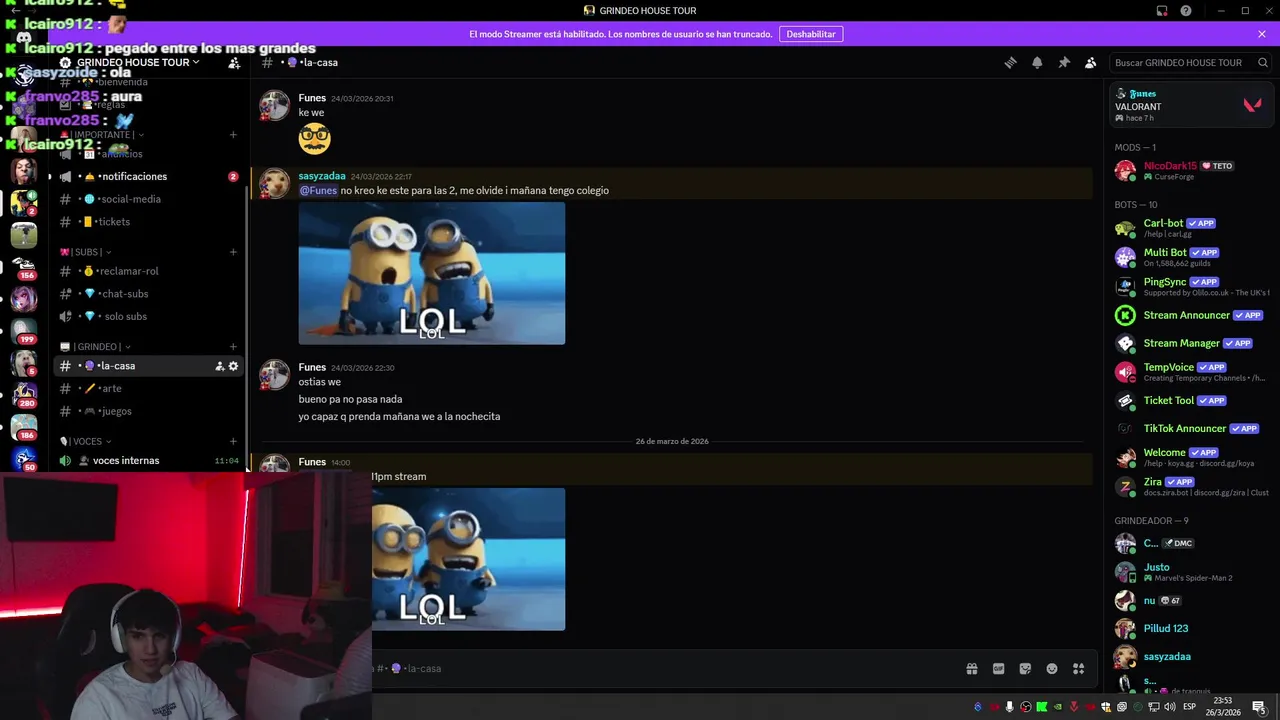The width and height of the screenshot is (1280, 720).
Task: Collapse the SUBS category
Action: [x=86, y=252]
